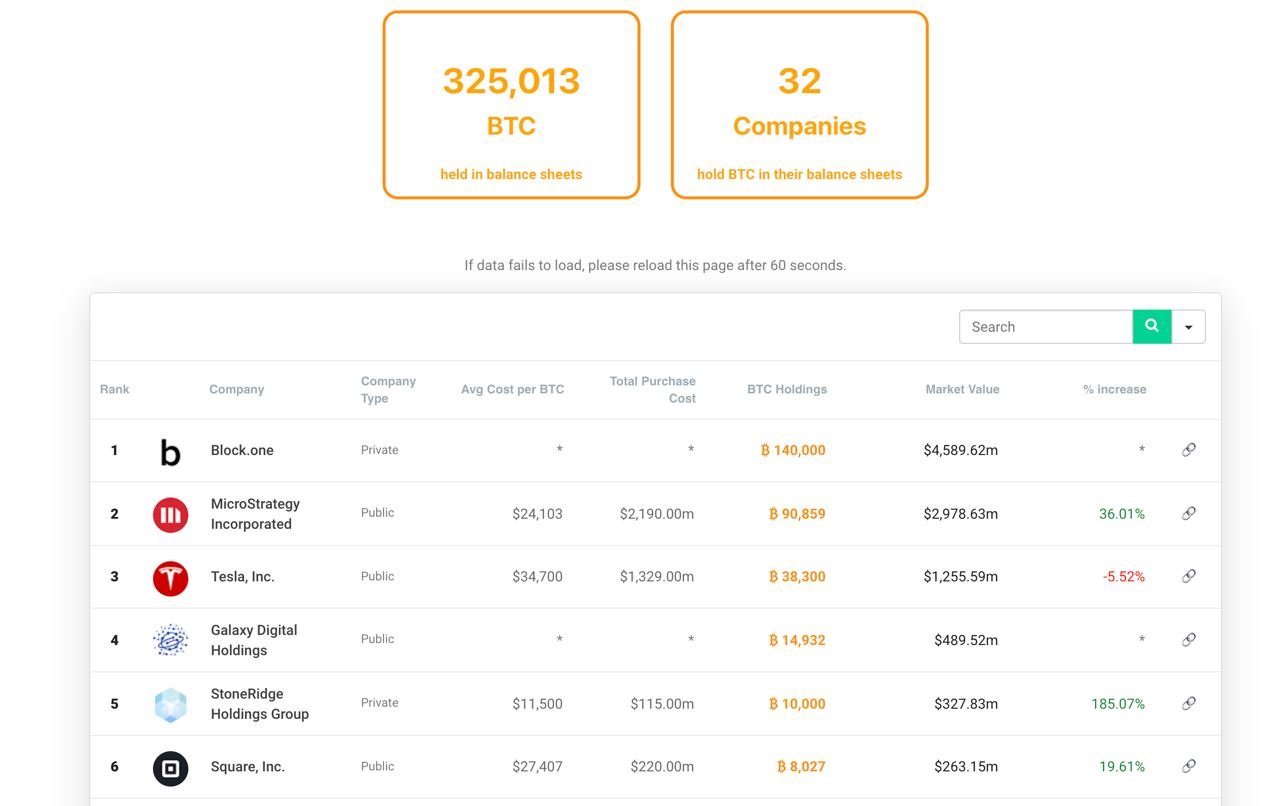Open the source link icon for StoneRidge Holdings Group
The height and width of the screenshot is (806, 1280).
coord(1189,703)
